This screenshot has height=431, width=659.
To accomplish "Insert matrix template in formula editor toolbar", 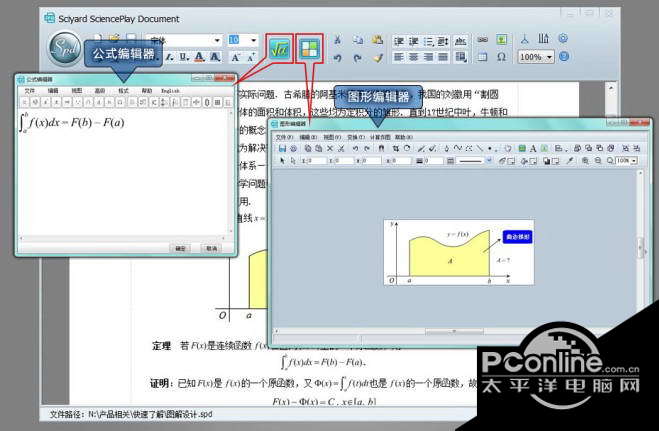I will click(217, 102).
